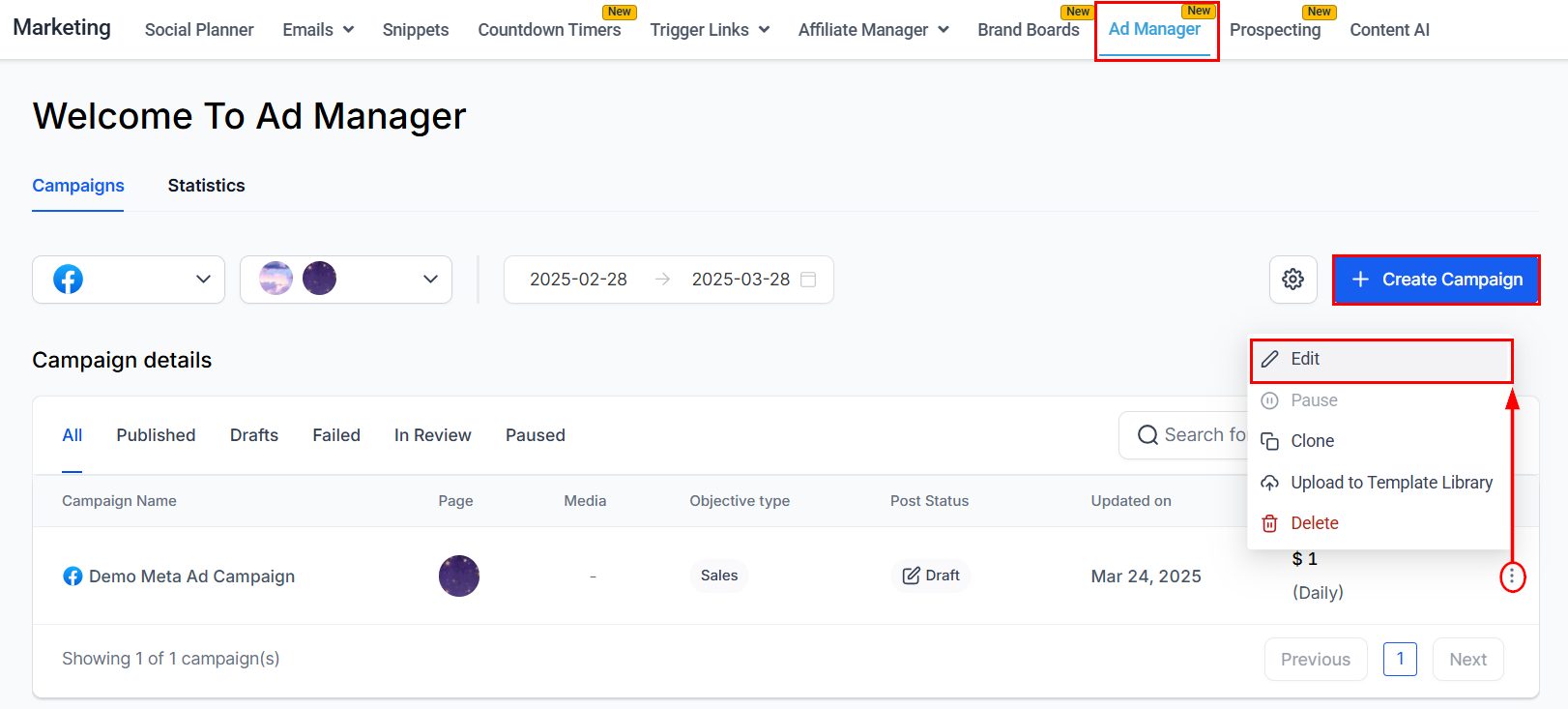Expand the ad account avatar dropdown
The width and height of the screenshot is (1568, 709).
[345, 280]
